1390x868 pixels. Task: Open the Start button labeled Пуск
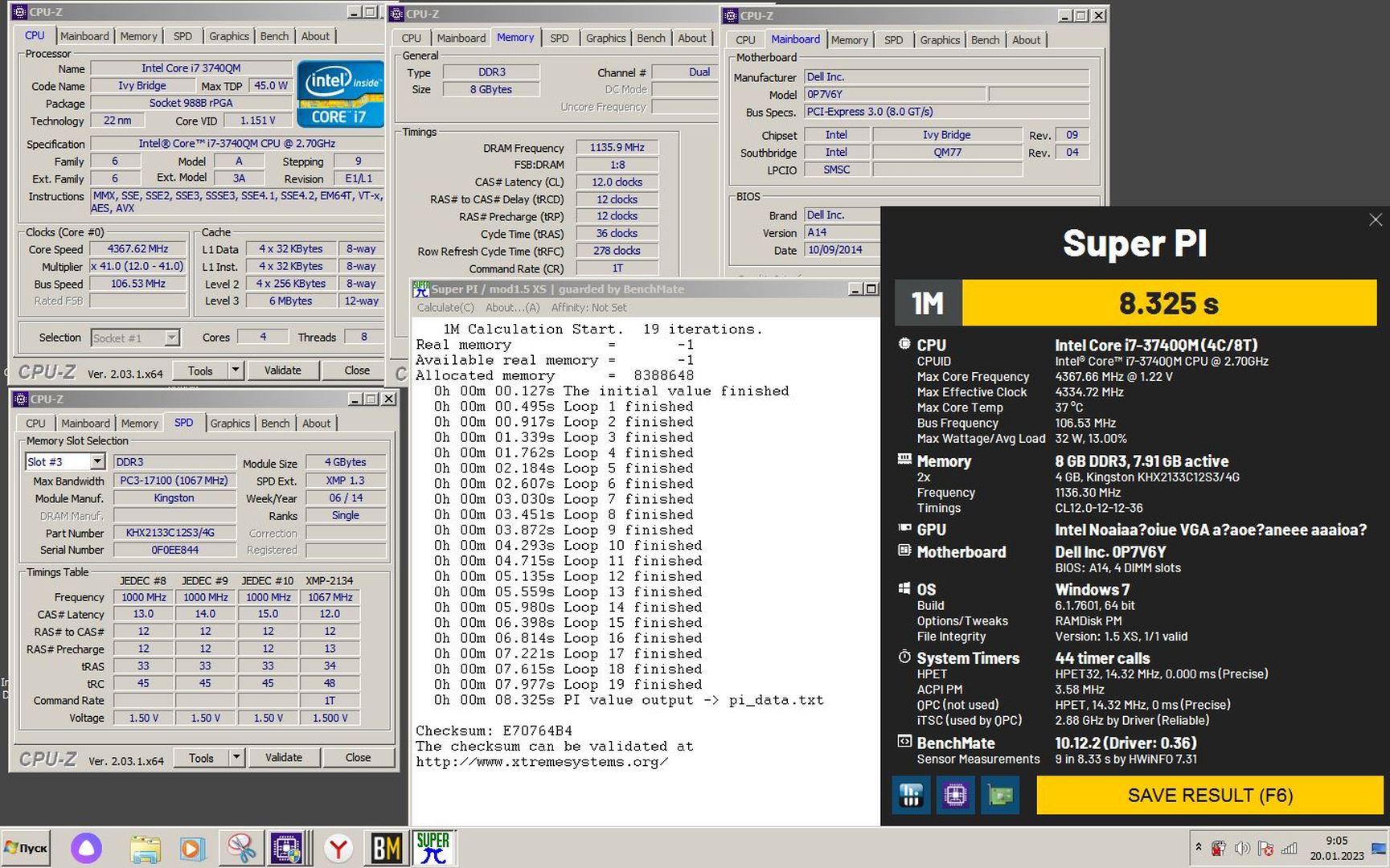[x=26, y=848]
